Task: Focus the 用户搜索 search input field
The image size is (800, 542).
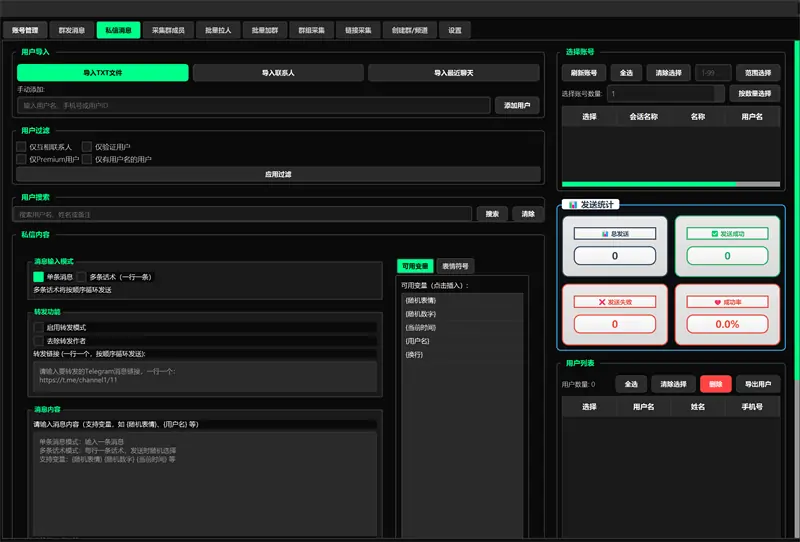Action: pyautogui.click(x=245, y=214)
